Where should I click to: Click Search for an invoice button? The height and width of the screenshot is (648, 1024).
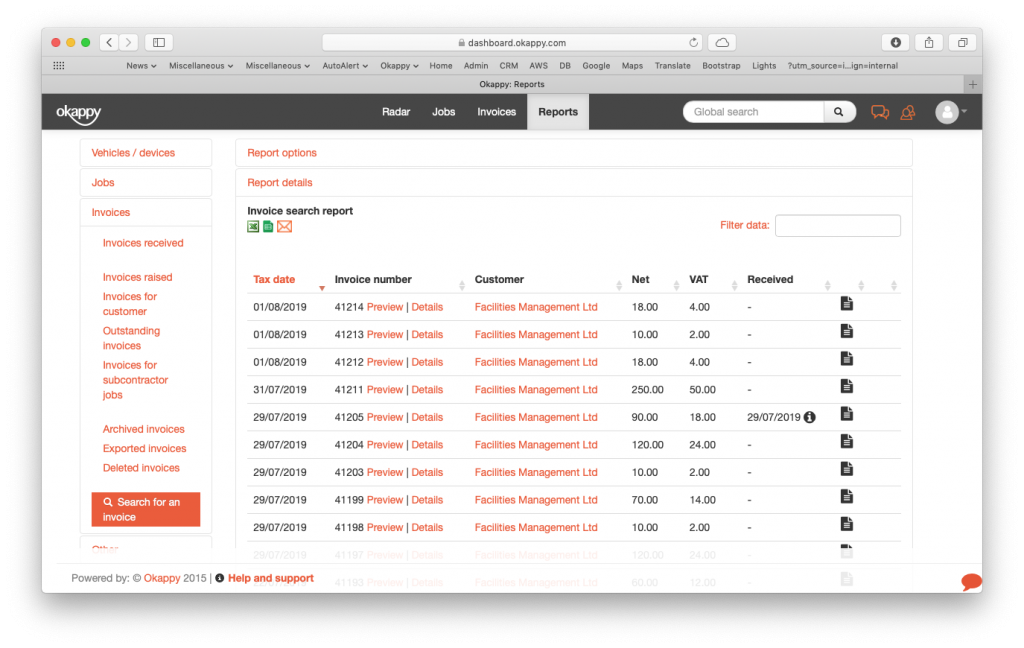click(146, 510)
